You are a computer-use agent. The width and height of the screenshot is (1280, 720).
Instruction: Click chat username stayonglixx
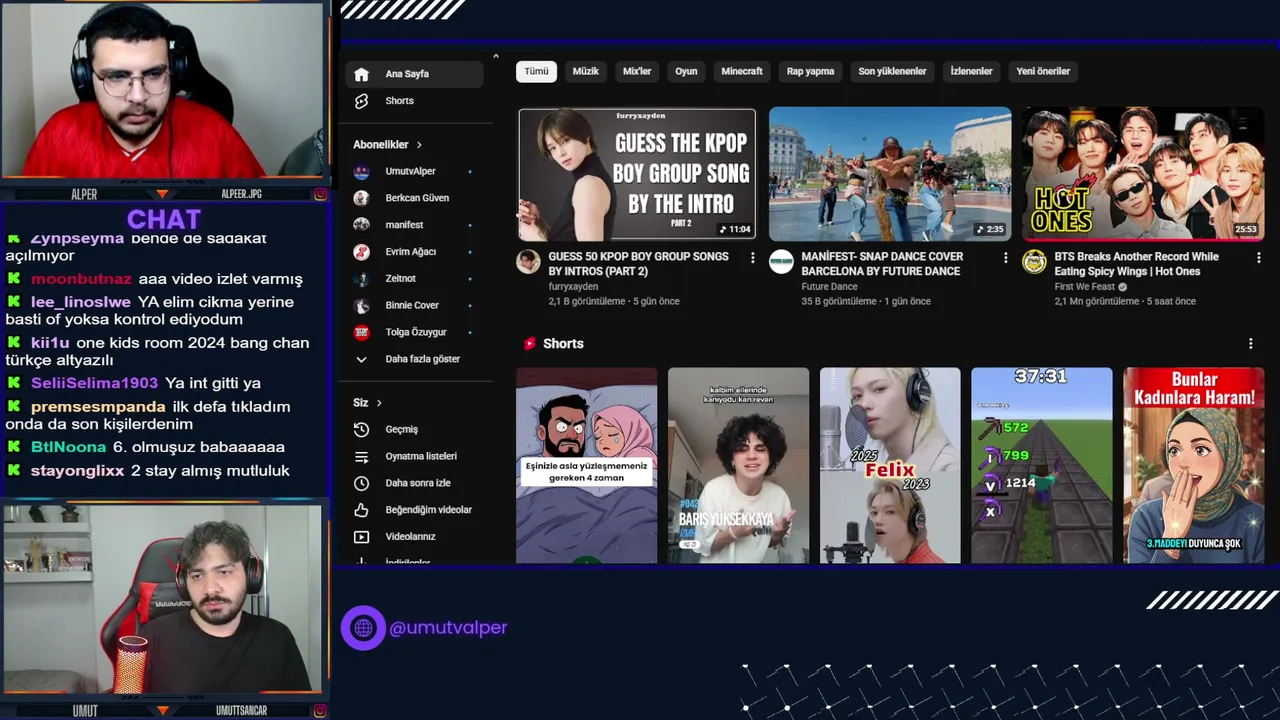pyautogui.click(x=78, y=471)
